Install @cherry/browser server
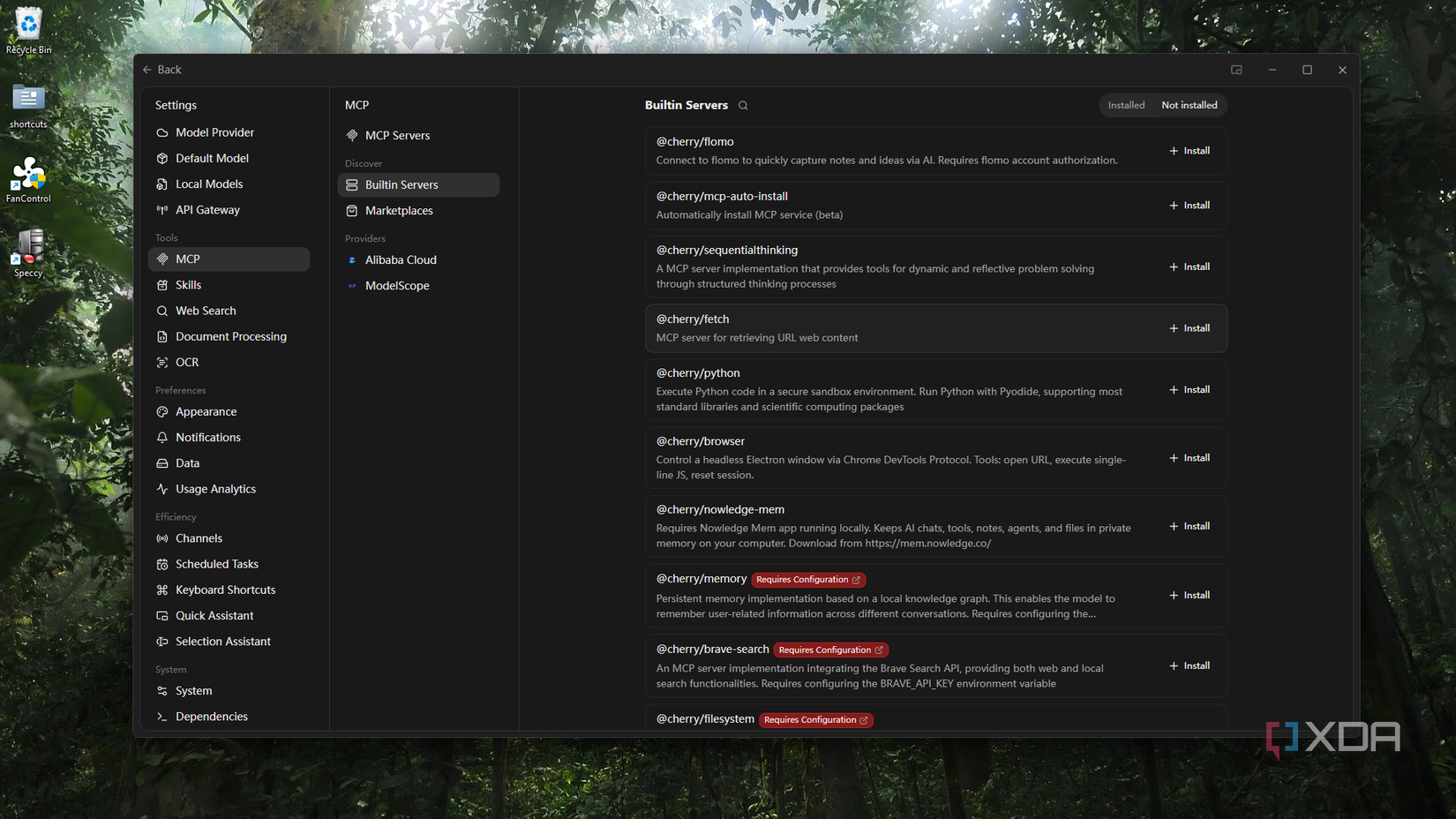This screenshot has width=1456, height=819. click(x=1190, y=458)
